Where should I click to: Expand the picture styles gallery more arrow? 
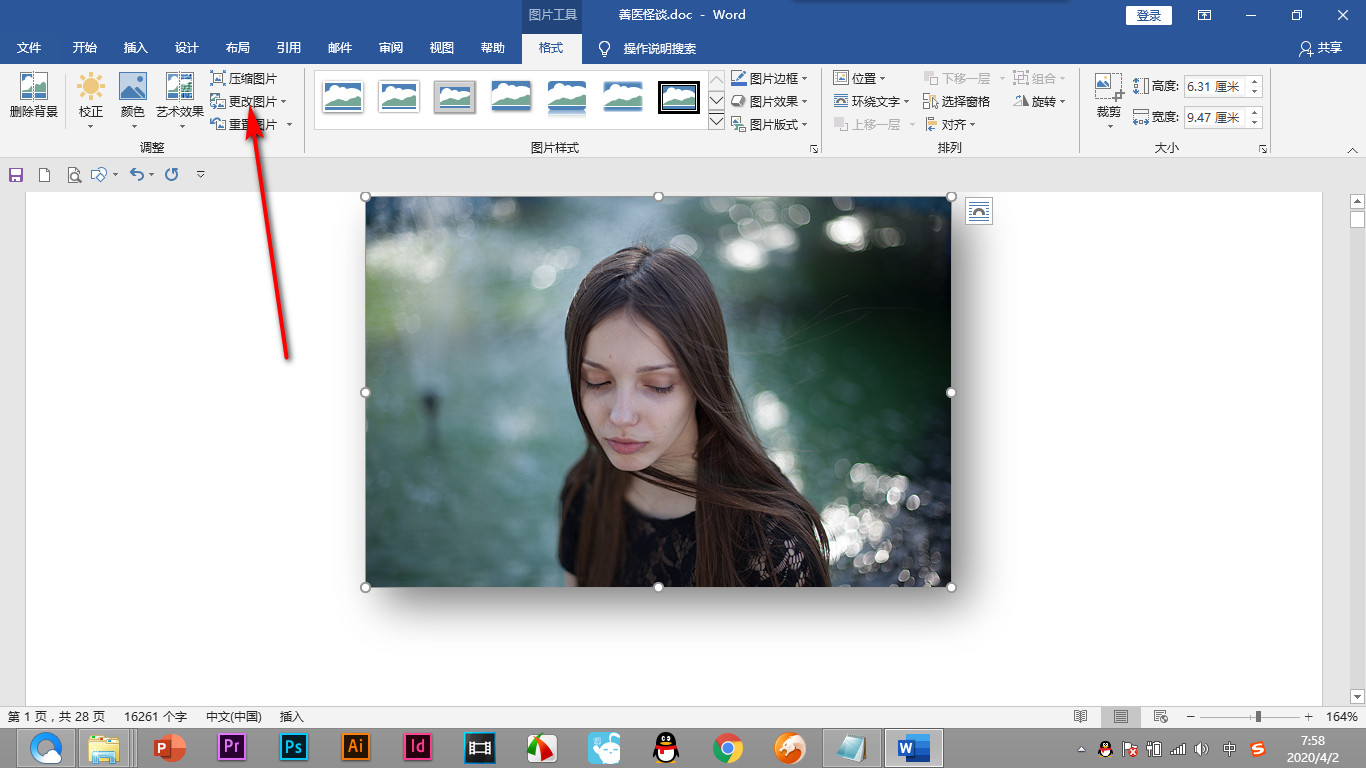pos(716,122)
